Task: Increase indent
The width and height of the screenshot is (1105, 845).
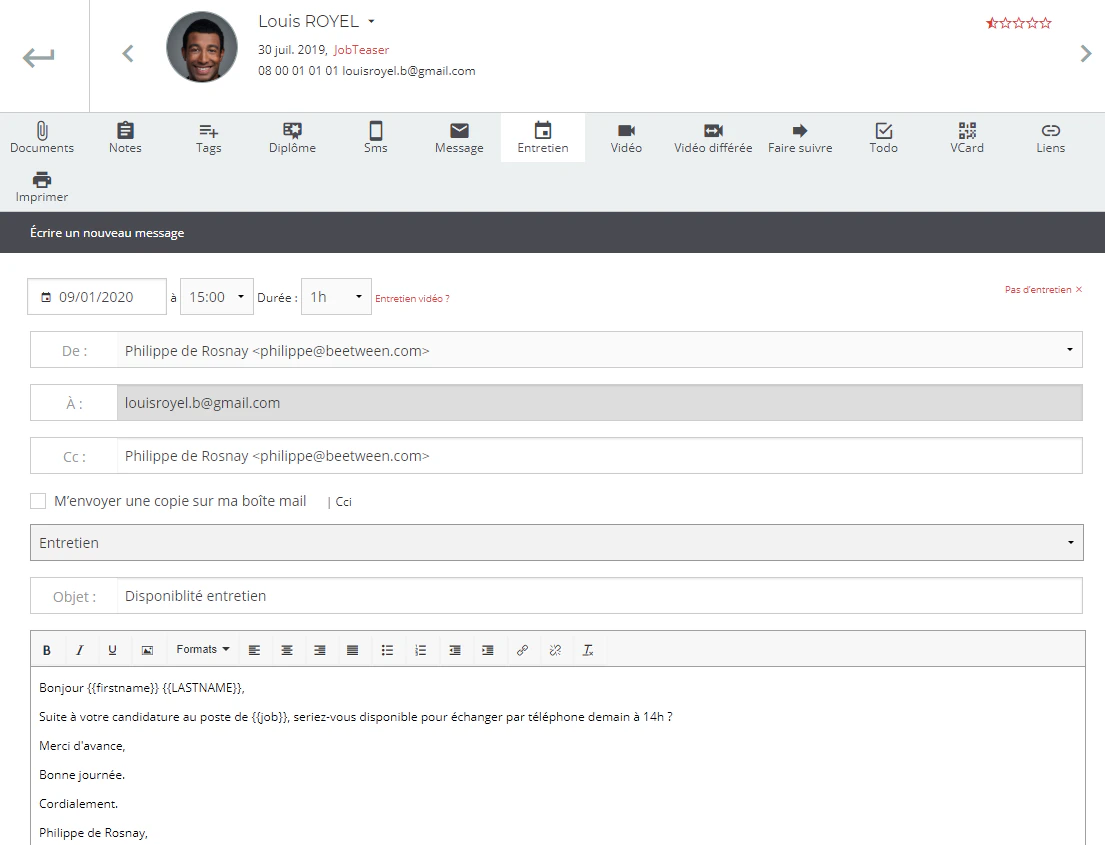Action: tap(488, 650)
